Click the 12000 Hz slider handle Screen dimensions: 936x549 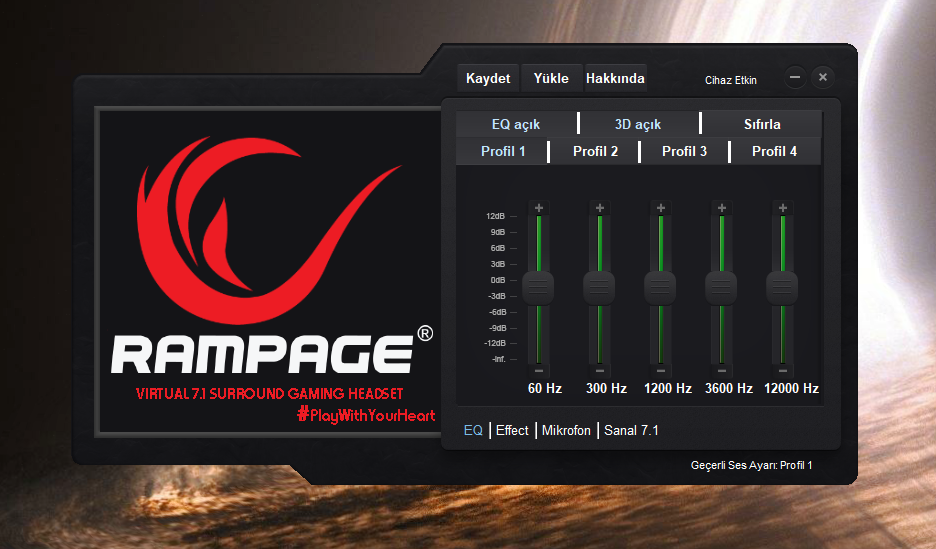(x=782, y=288)
